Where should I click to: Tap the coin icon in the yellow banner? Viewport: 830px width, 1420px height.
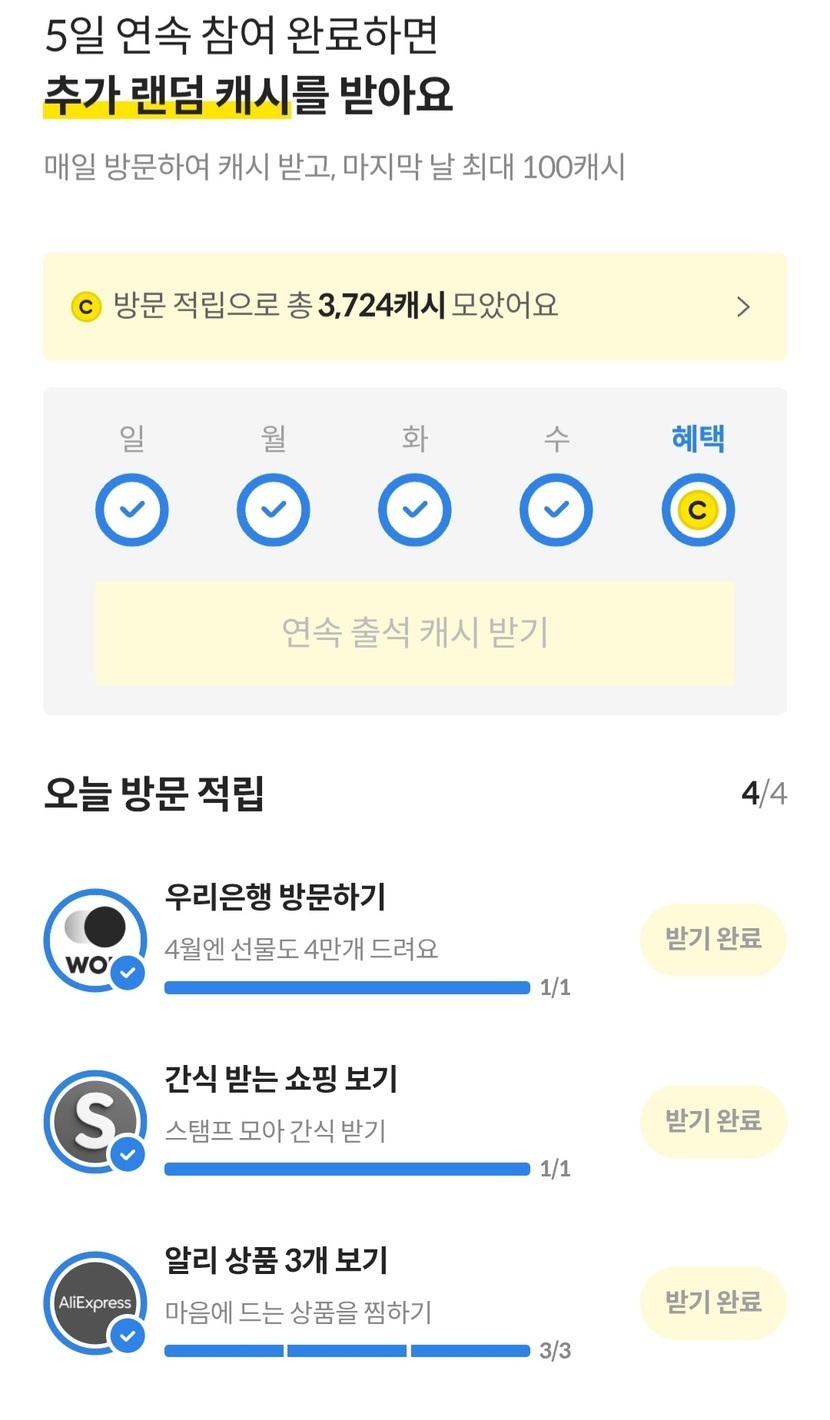pyautogui.click(x=86, y=307)
